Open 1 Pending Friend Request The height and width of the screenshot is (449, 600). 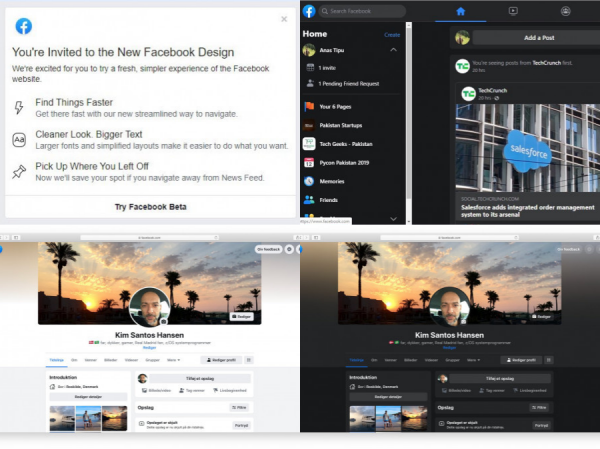[x=349, y=83]
